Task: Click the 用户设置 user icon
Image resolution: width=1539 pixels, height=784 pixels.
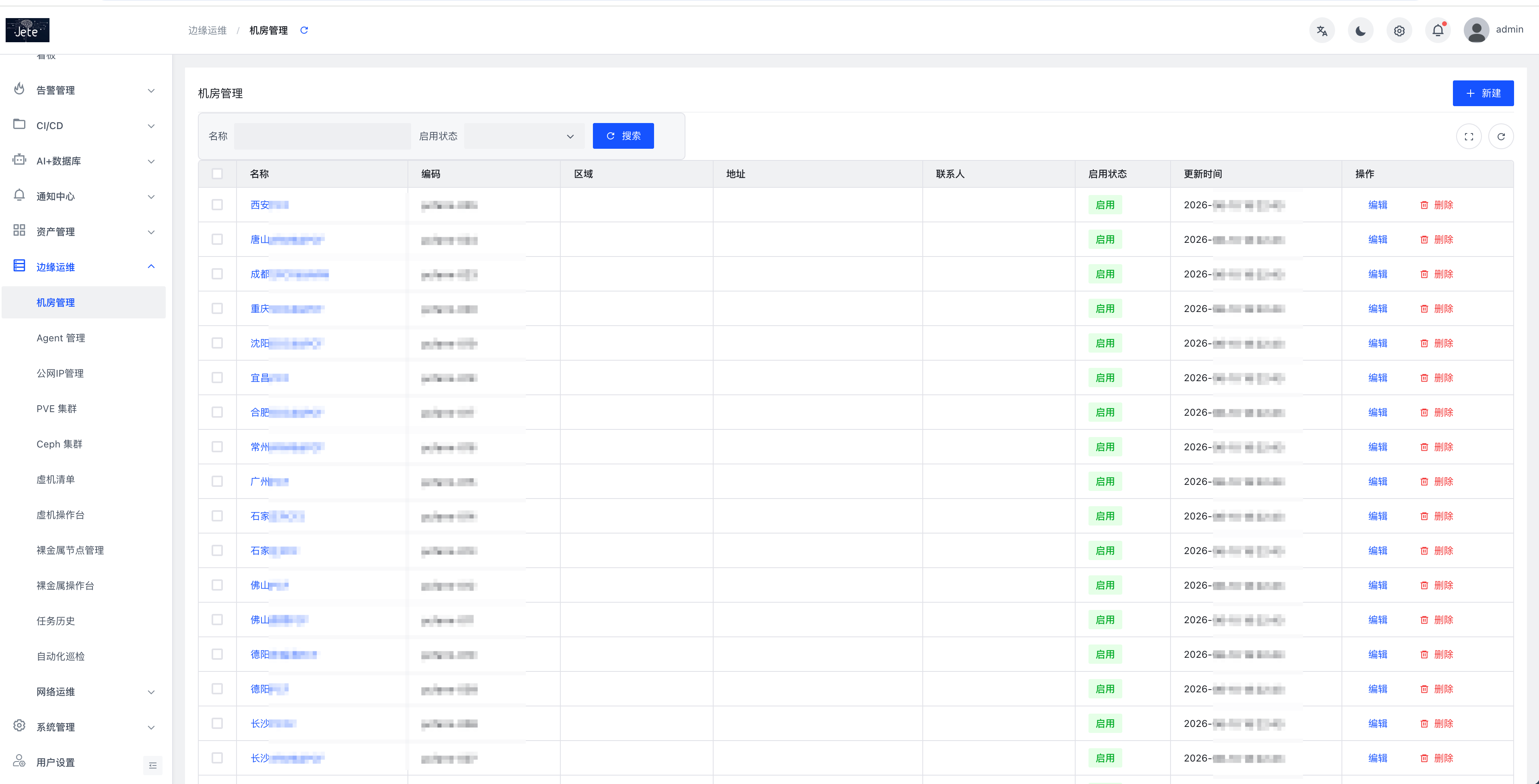Action: click(x=19, y=761)
